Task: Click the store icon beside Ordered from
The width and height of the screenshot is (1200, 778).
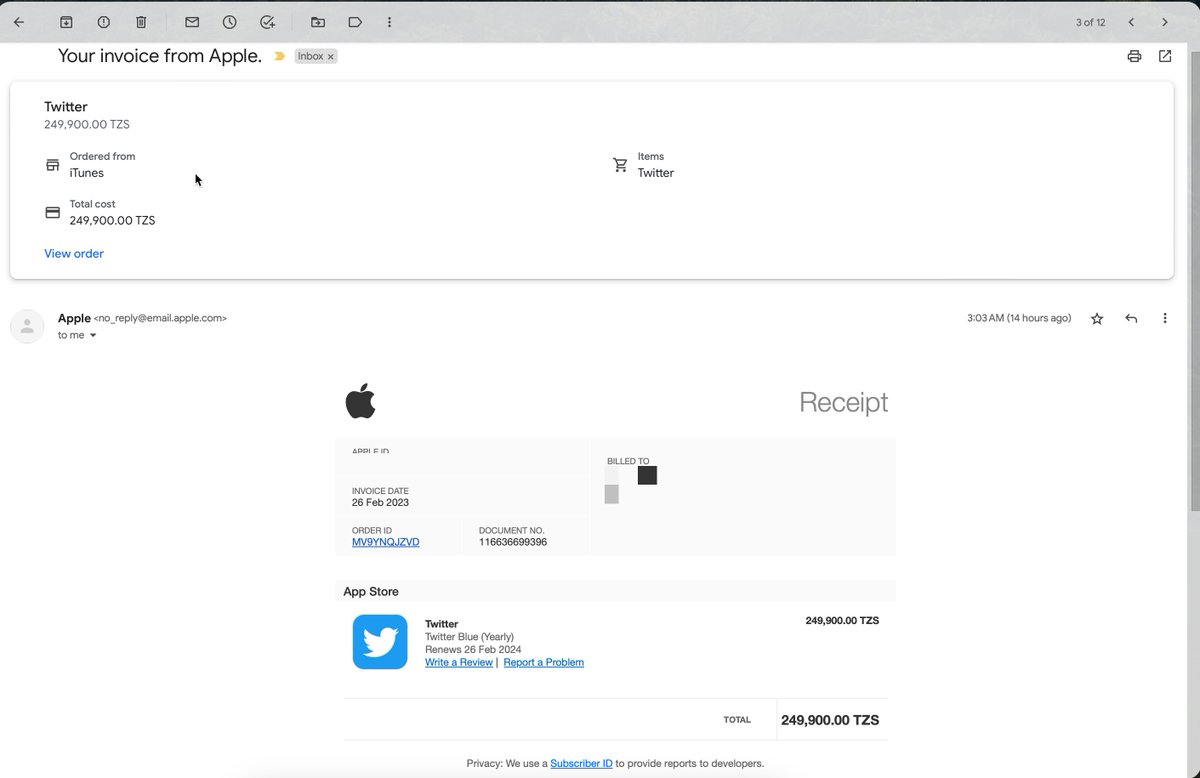Action: pos(53,165)
